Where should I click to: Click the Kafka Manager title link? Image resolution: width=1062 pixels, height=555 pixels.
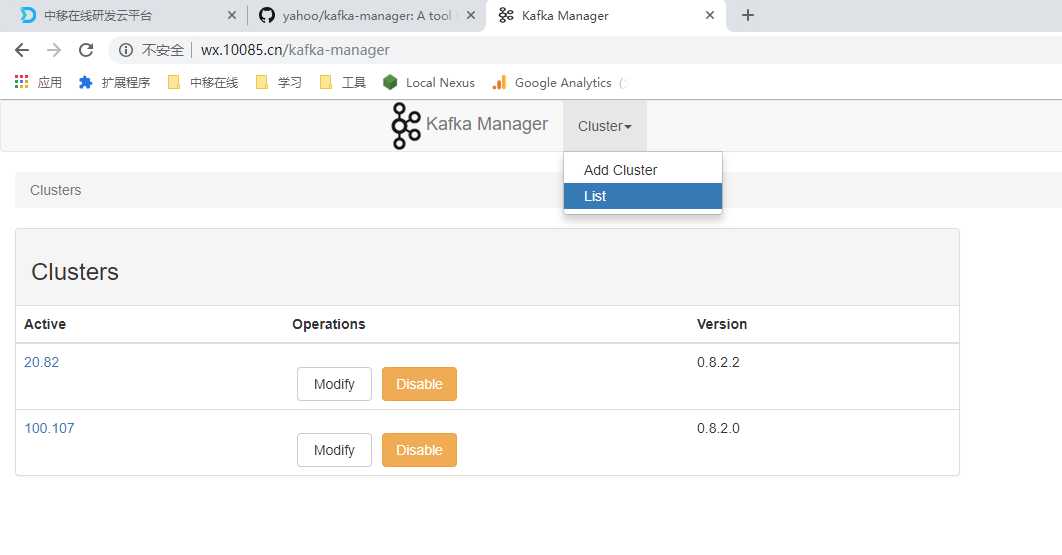coord(486,124)
